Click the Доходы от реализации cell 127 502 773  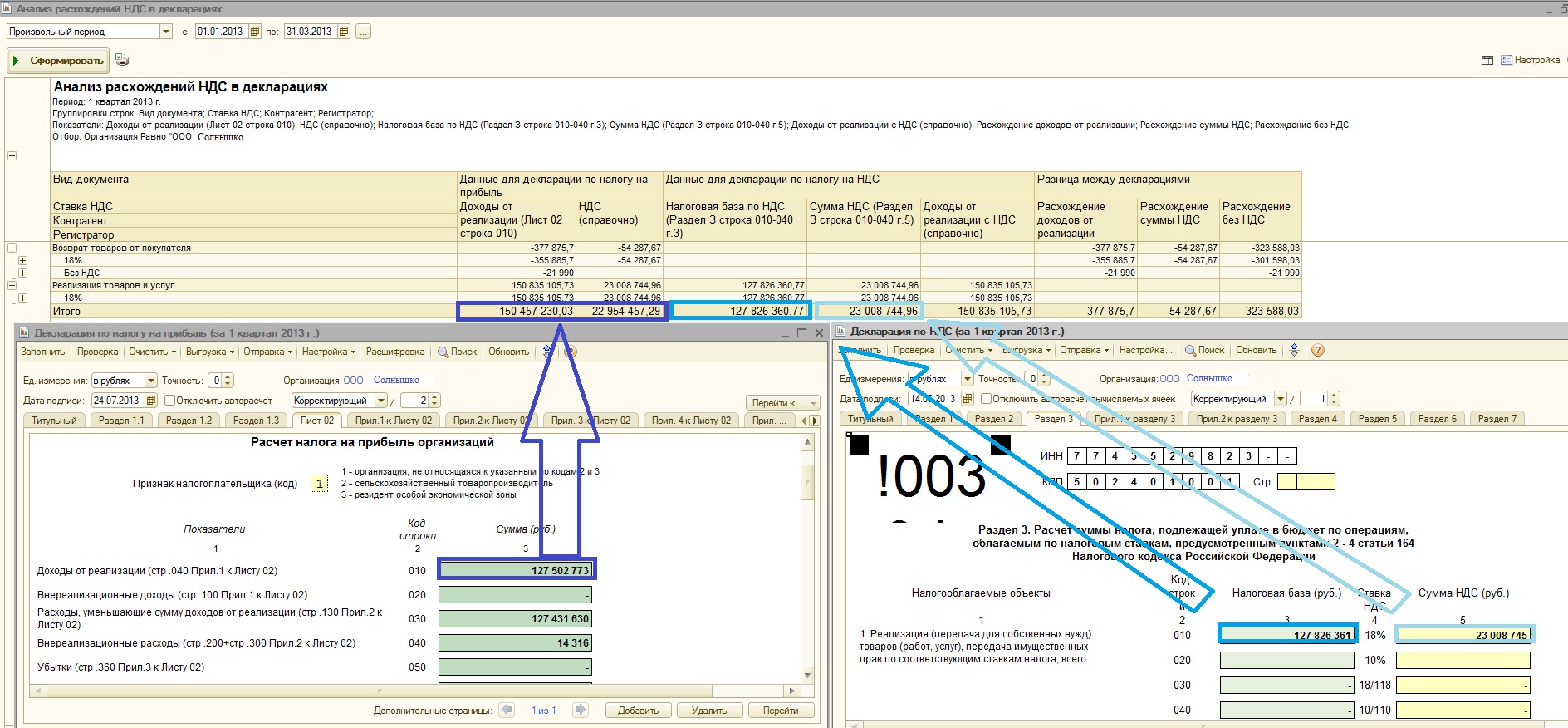[517, 570]
